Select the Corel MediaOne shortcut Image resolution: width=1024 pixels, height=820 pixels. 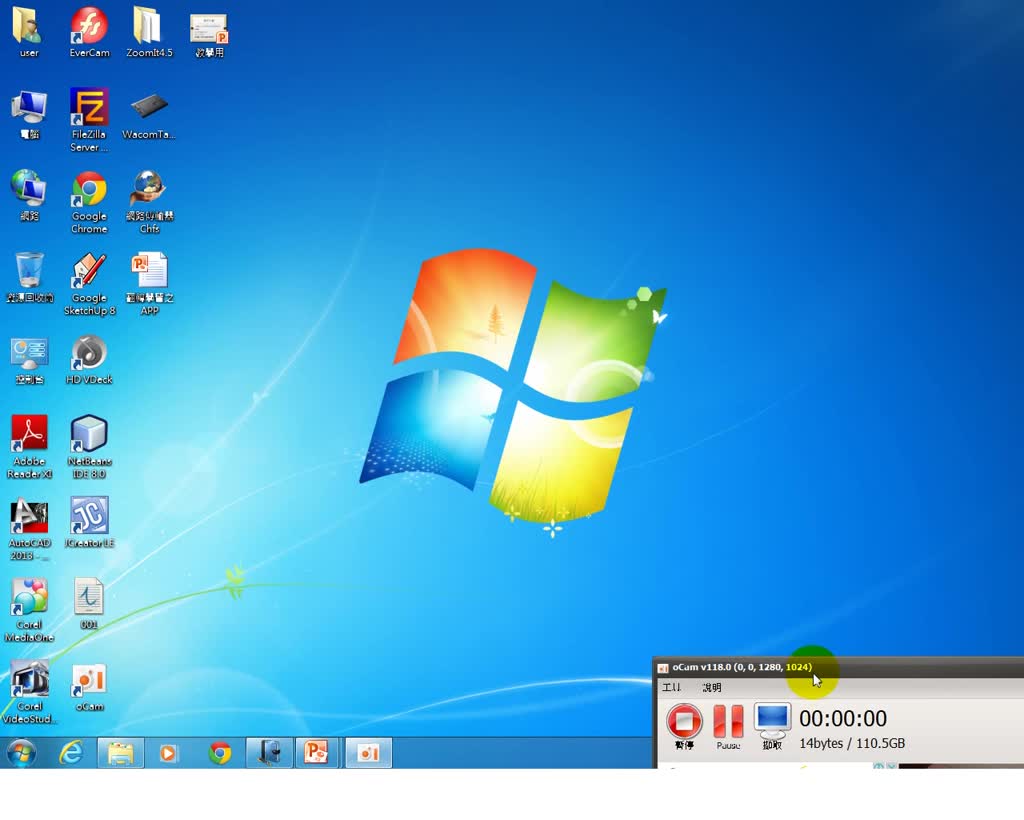click(29, 610)
